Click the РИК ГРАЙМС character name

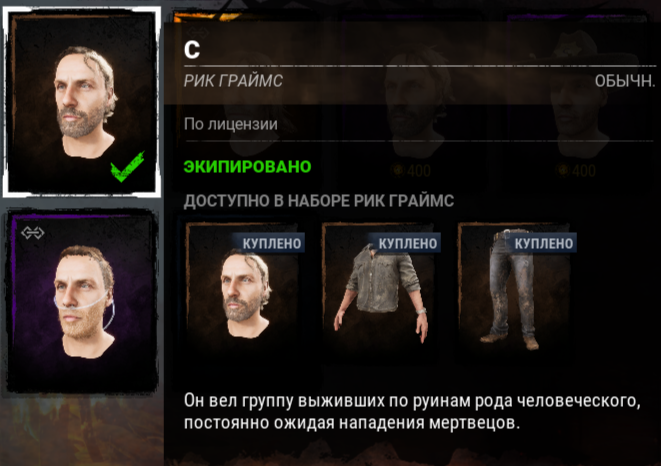point(233,81)
